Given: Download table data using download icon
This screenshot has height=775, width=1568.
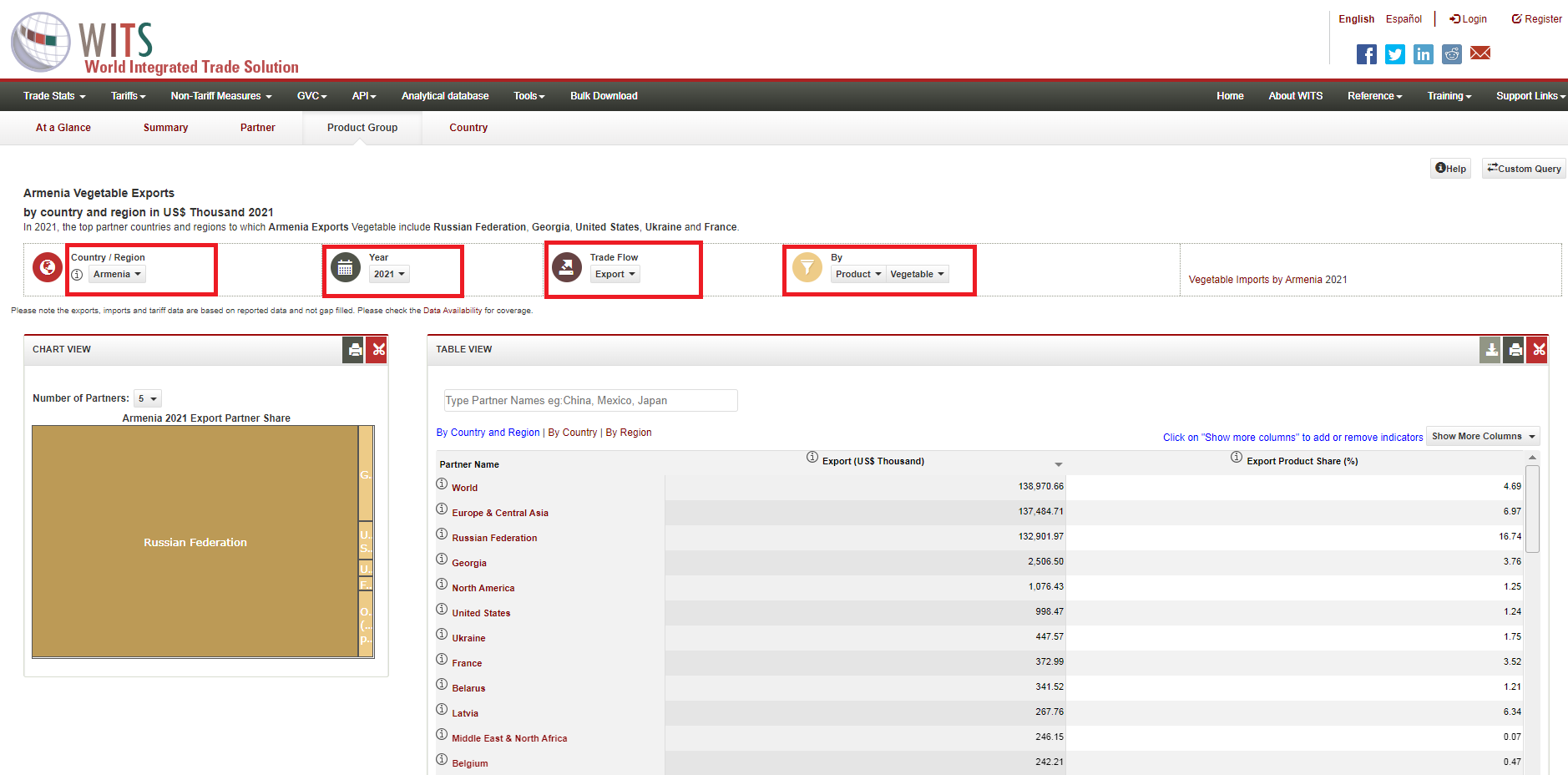Looking at the screenshot, I should tap(1490, 350).
